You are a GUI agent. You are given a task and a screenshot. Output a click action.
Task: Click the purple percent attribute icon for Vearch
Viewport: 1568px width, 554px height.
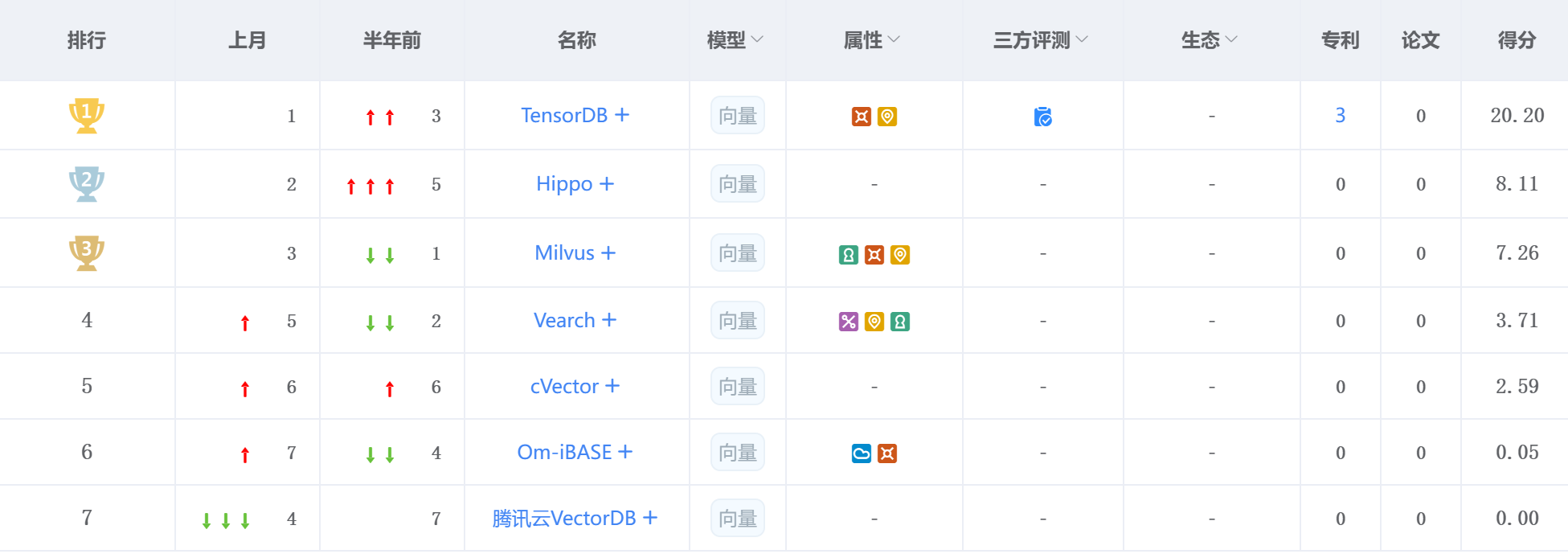[x=849, y=322]
